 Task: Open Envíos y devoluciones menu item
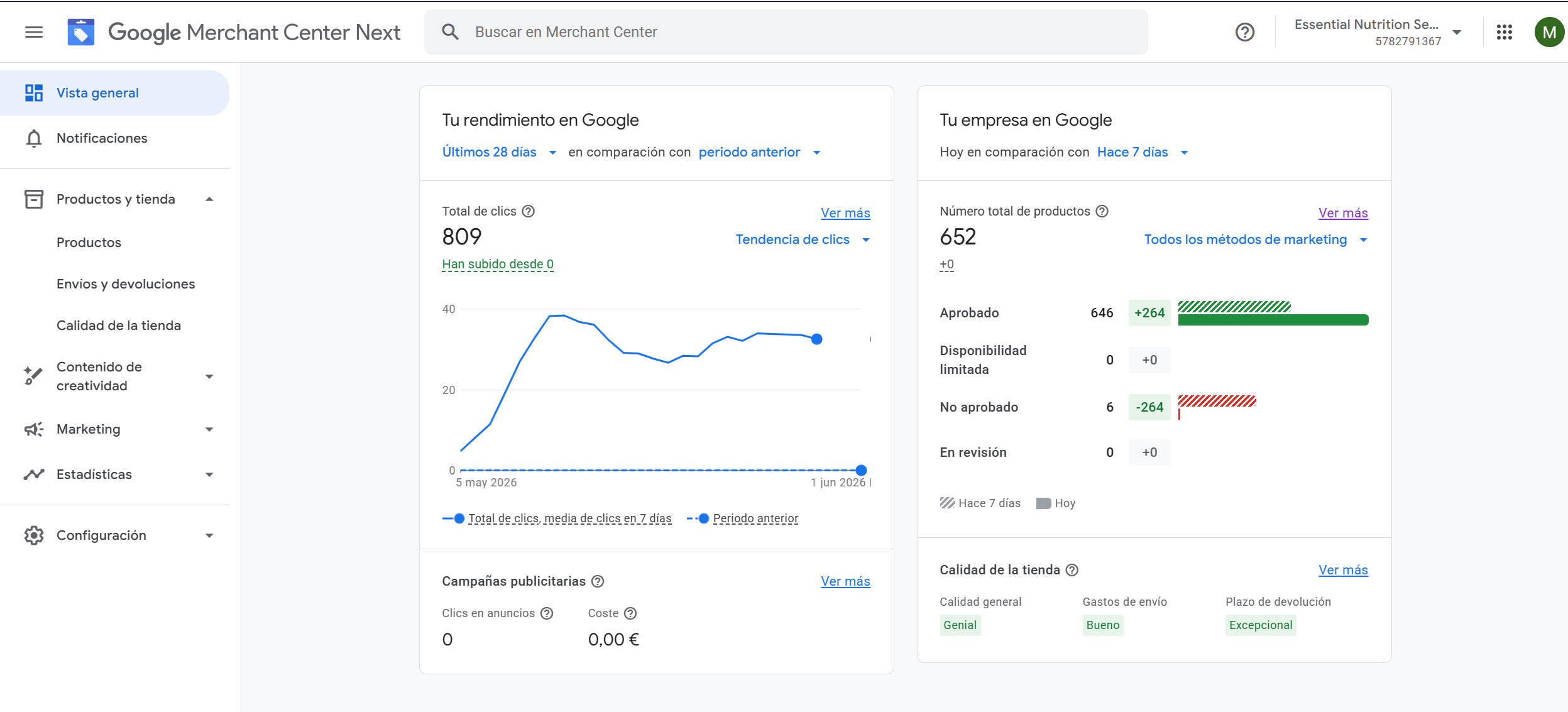[126, 284]
